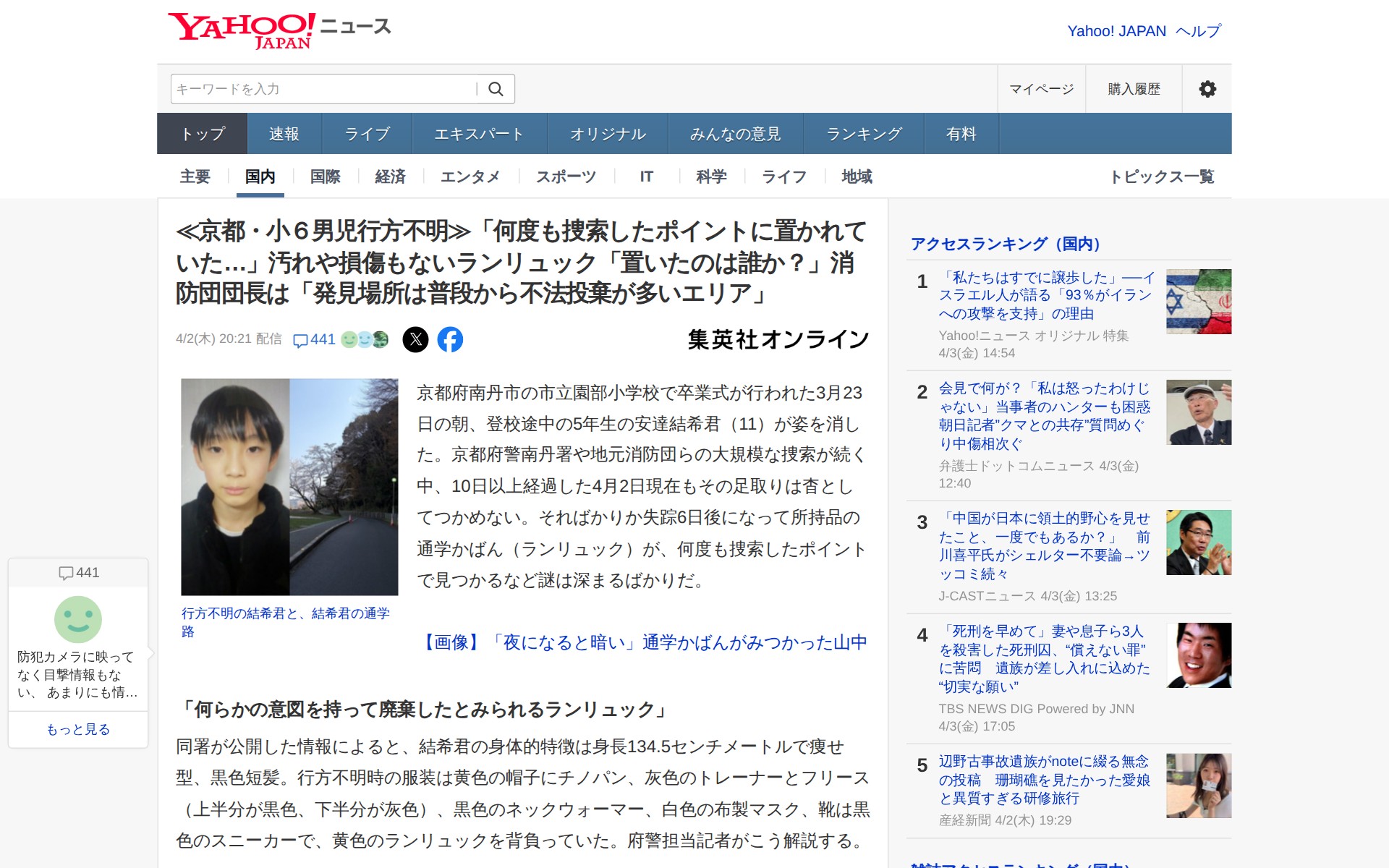Open the missing boy article photo
The width and height of the screenshot is (1389, 868).
point(289,487)
